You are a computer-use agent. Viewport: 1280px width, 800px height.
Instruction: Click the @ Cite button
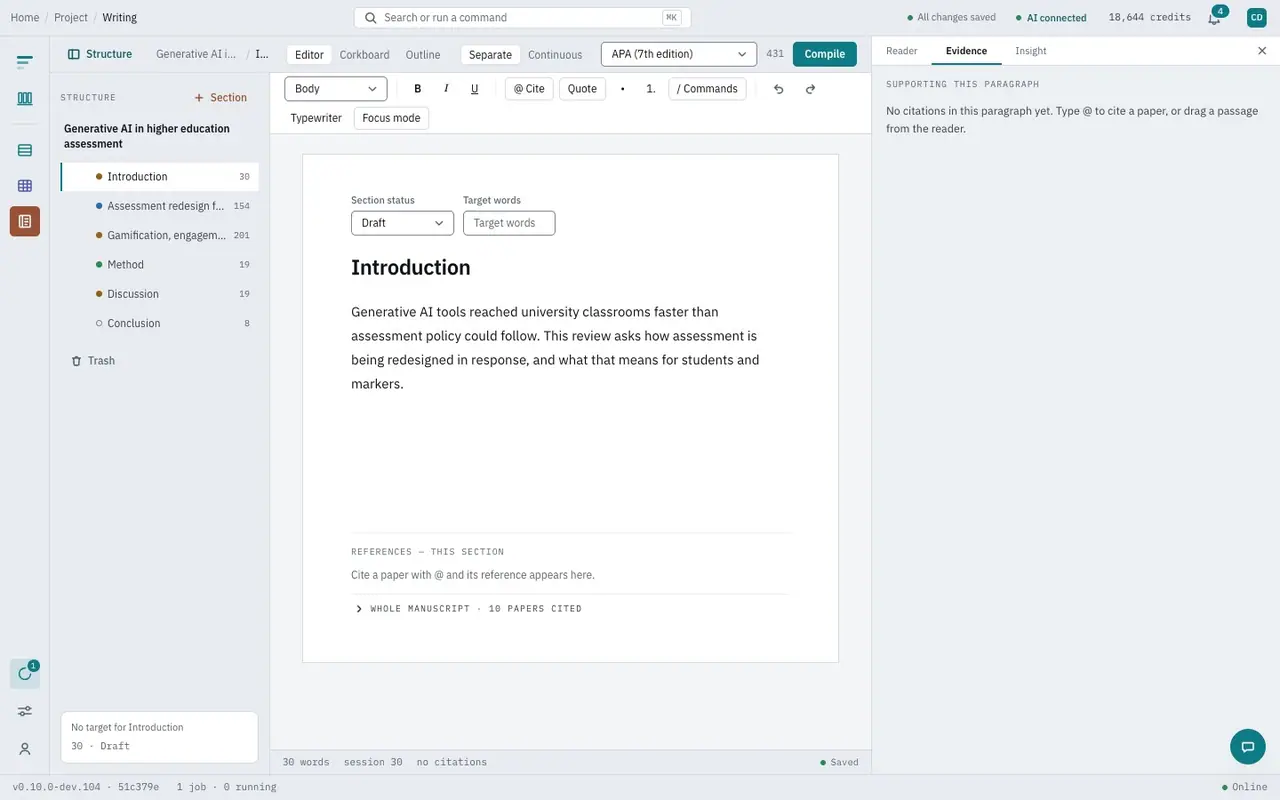coord(529,89)
